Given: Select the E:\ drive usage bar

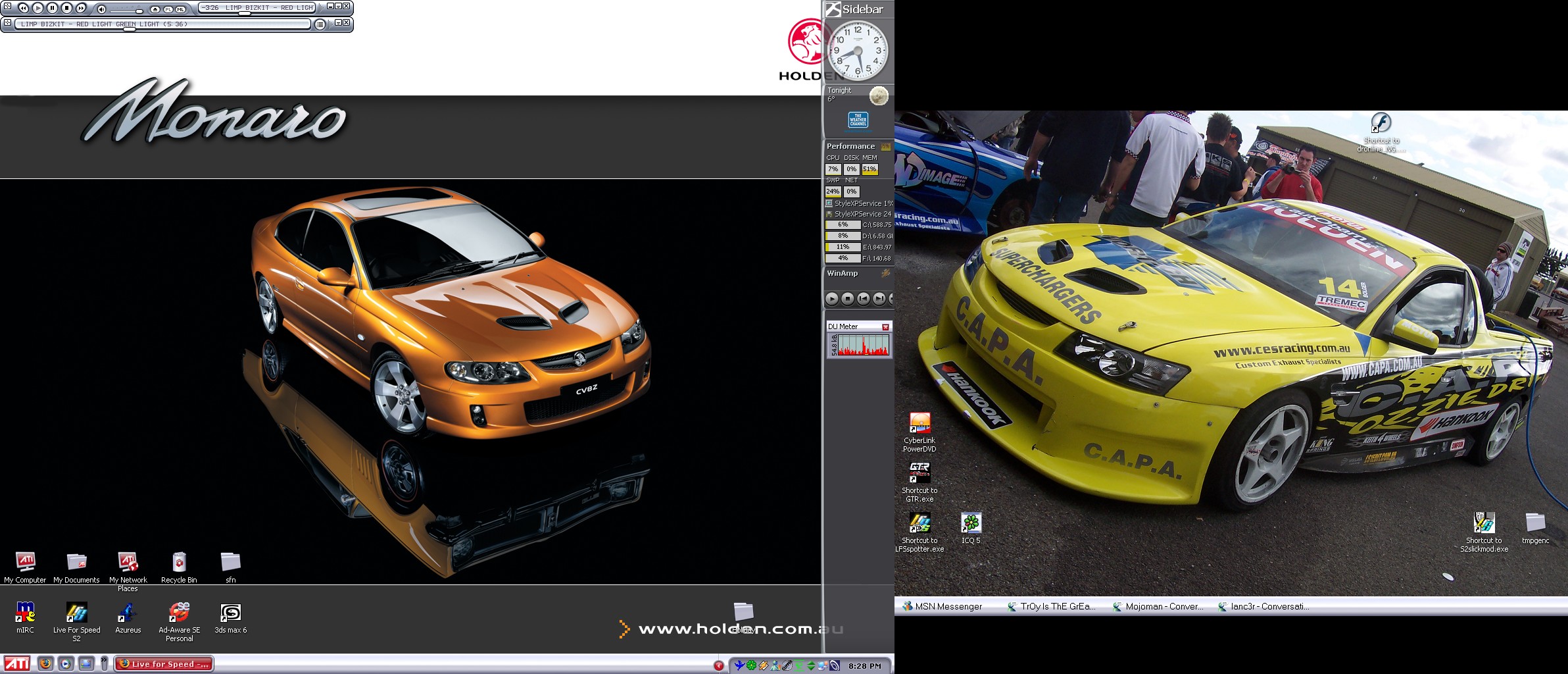Looking at the screenshot, I should [843, 247].
